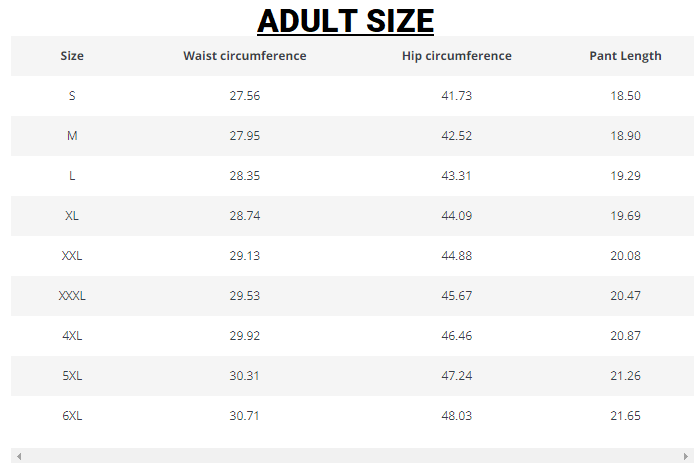Image resolution: width=699 pixels, height=463 pixels.
Task: Select pant length value 21.65 cell
Action: [x=625, y=416]
